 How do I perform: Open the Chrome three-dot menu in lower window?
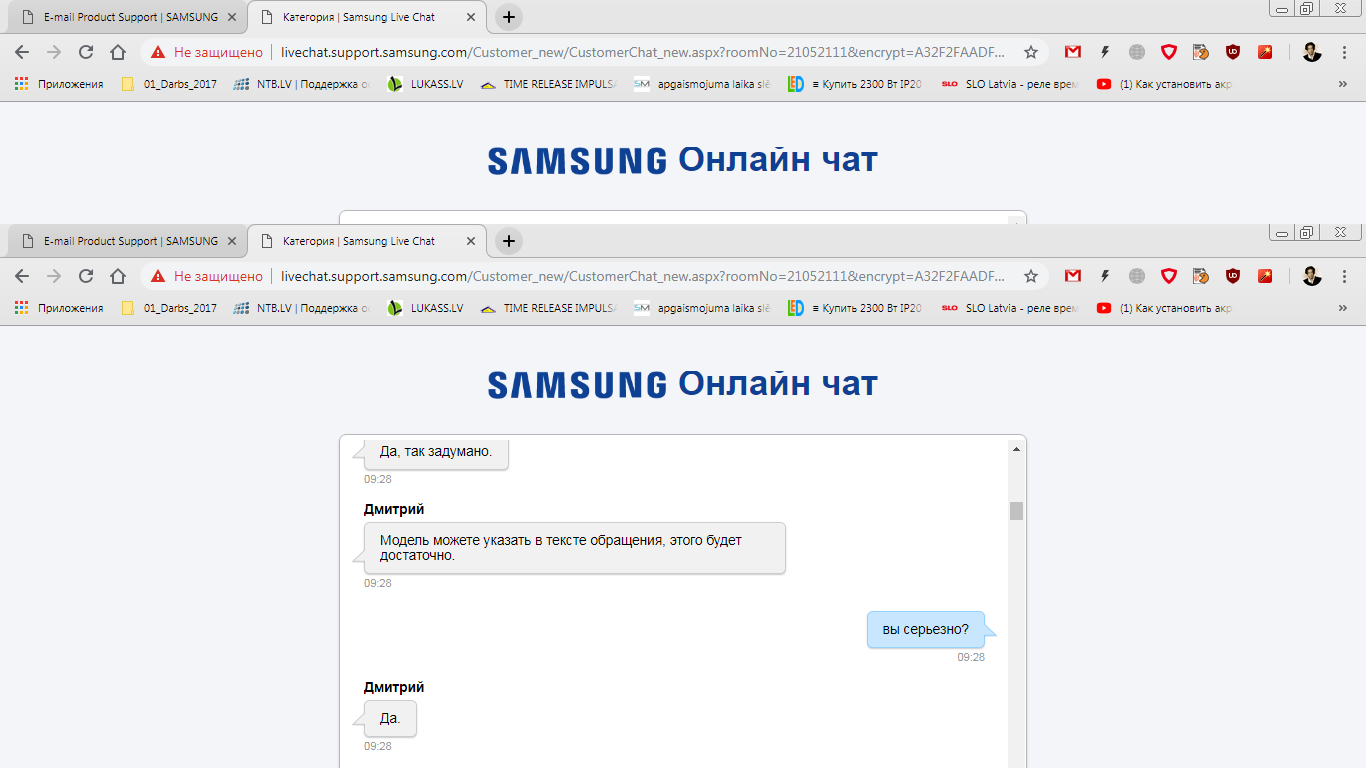tap(1343, 276)
